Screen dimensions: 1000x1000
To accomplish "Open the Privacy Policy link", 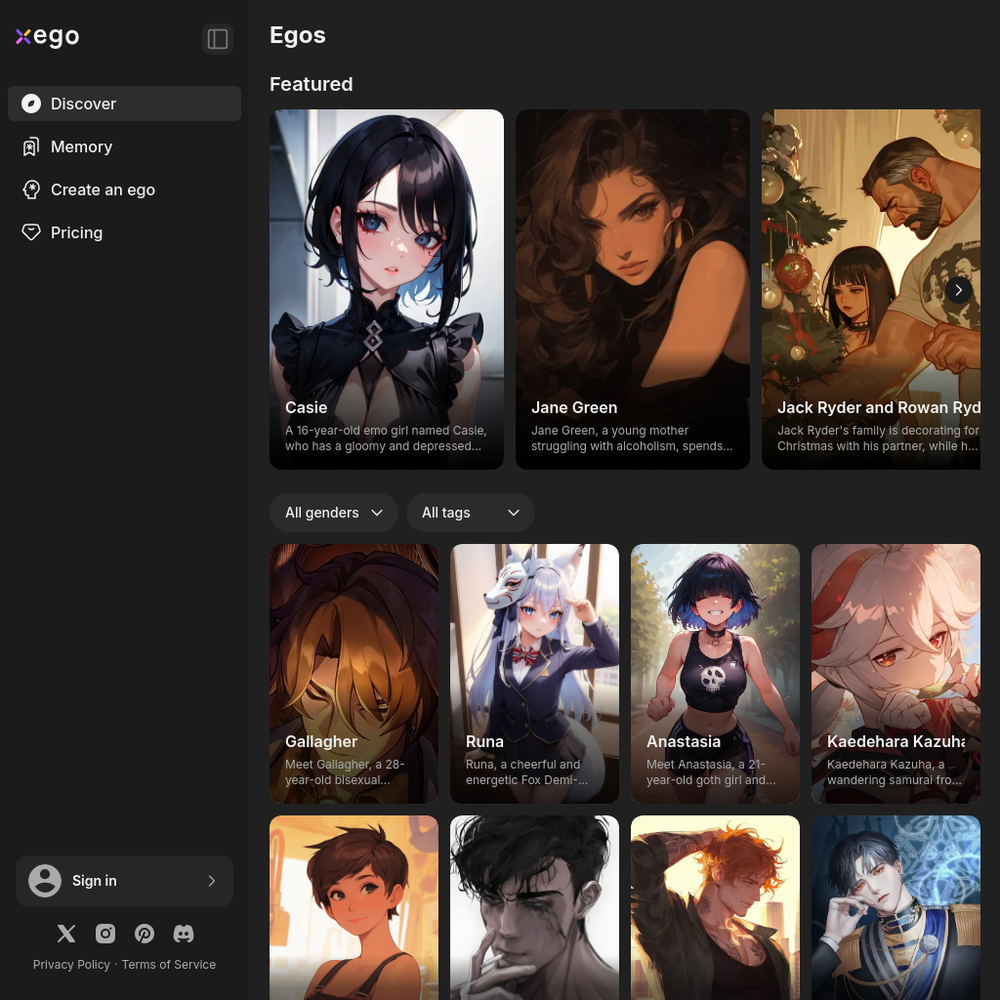I will click(71, 964).
